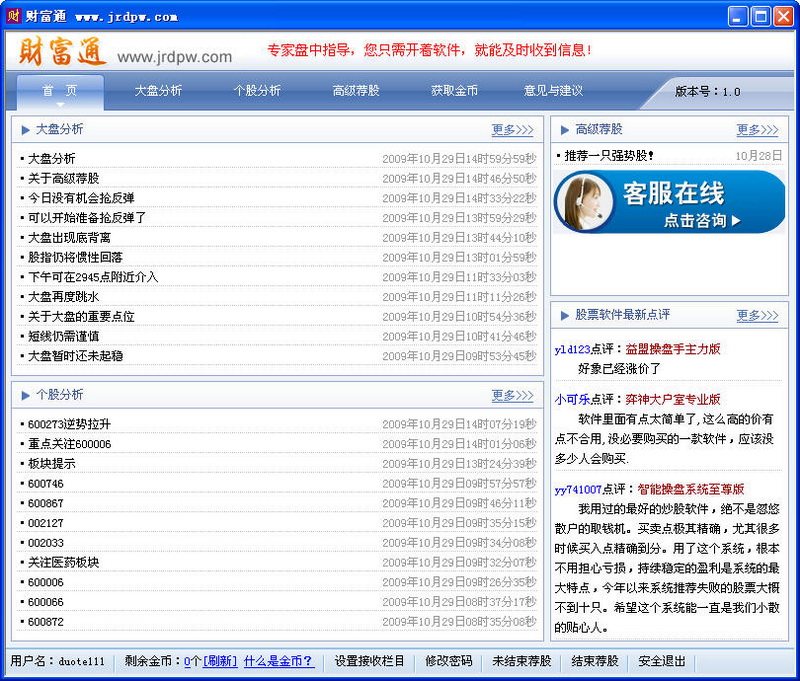Image resolution: width=800 pixels, height=681 pixels.
Task: Open software link 弈神大户室专业版
Action: point(673,399)
